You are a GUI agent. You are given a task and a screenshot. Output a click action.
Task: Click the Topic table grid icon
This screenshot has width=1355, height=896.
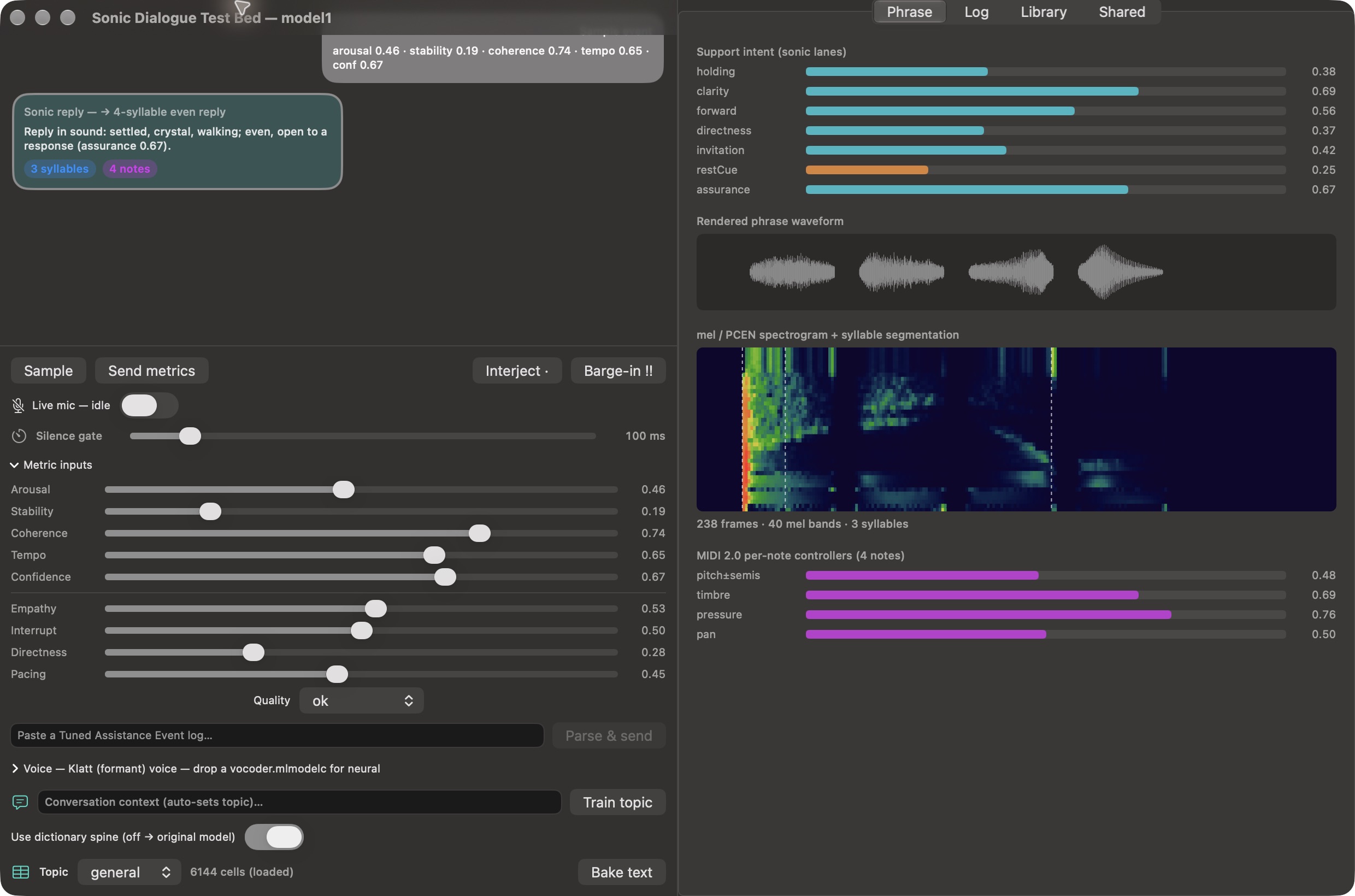(21, 872)
